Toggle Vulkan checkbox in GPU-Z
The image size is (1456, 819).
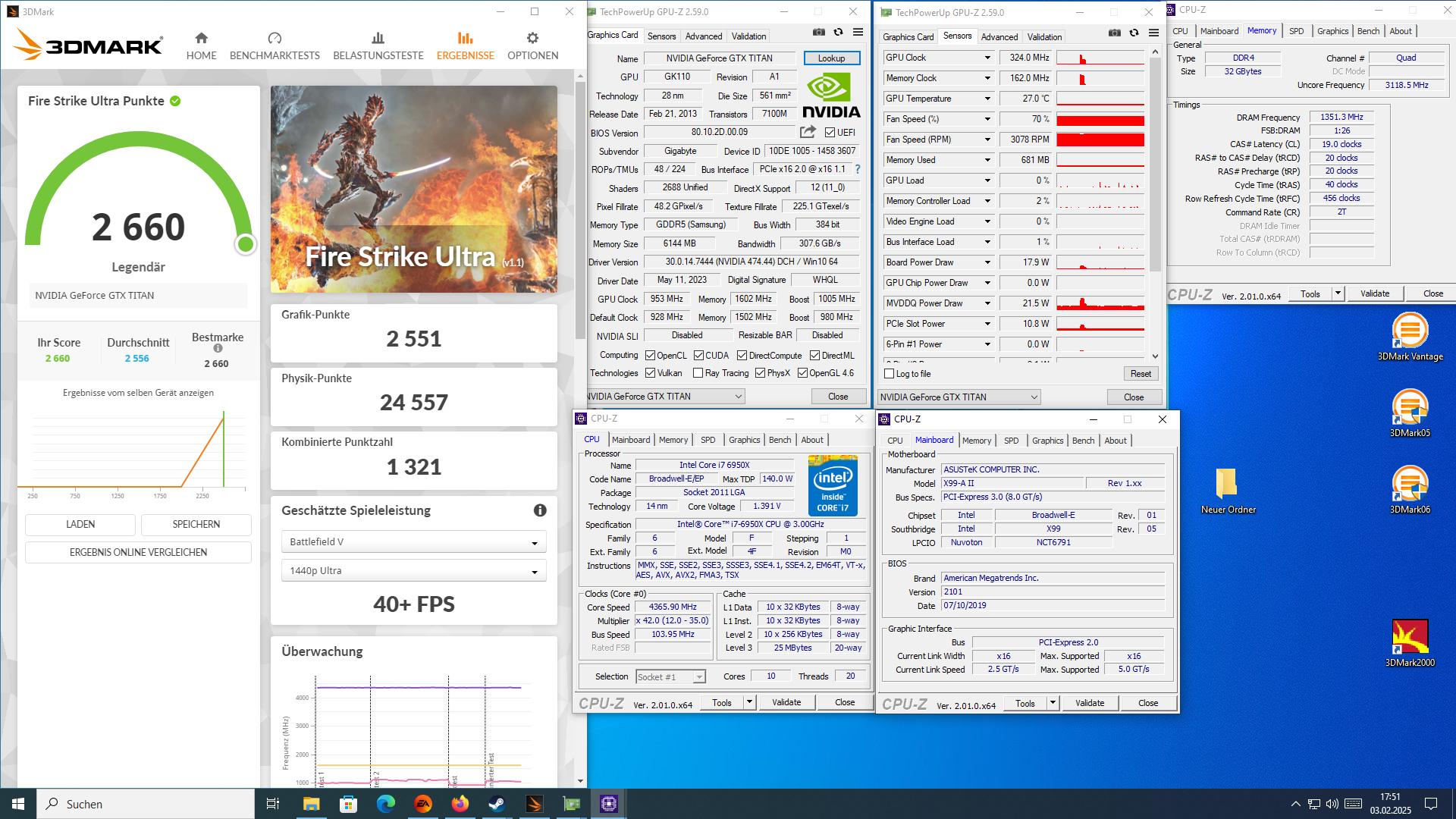click(x=650, y=373)
